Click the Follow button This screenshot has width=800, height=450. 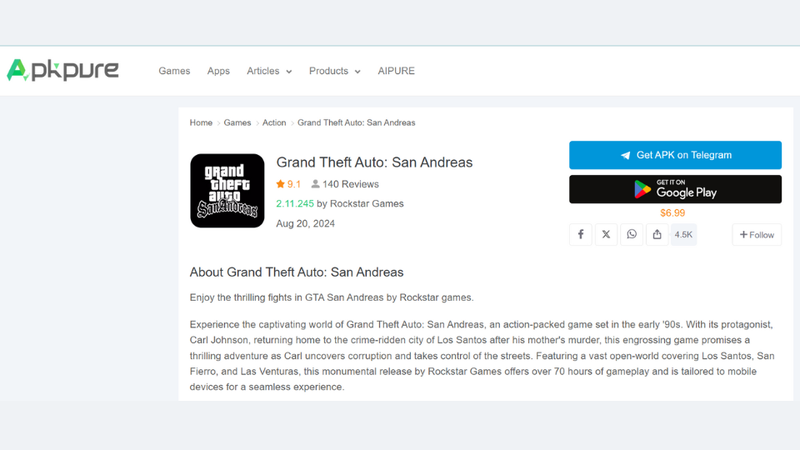[x=757, y=235]
